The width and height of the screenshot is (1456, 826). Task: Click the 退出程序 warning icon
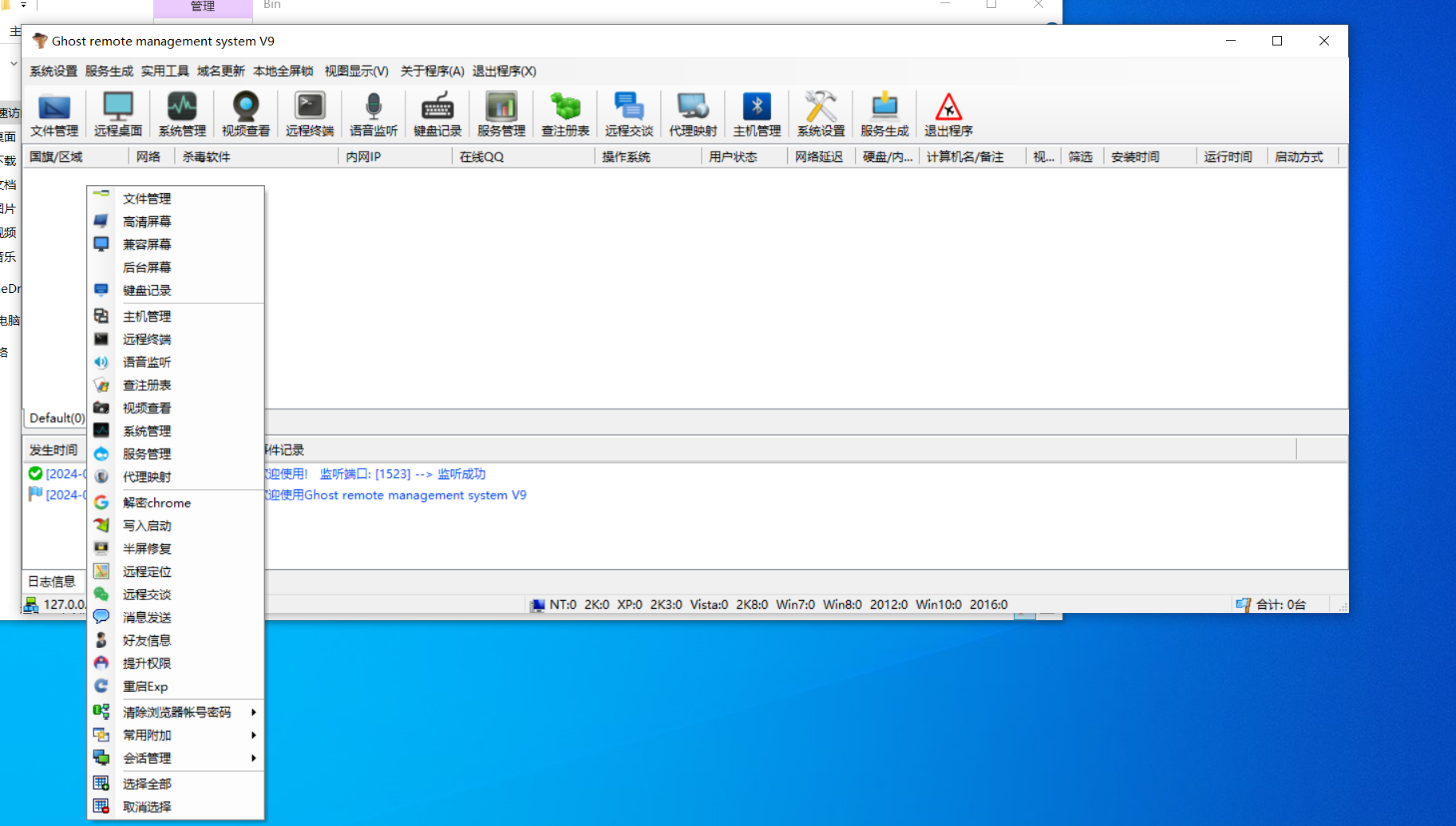click(x=948, y=114)
